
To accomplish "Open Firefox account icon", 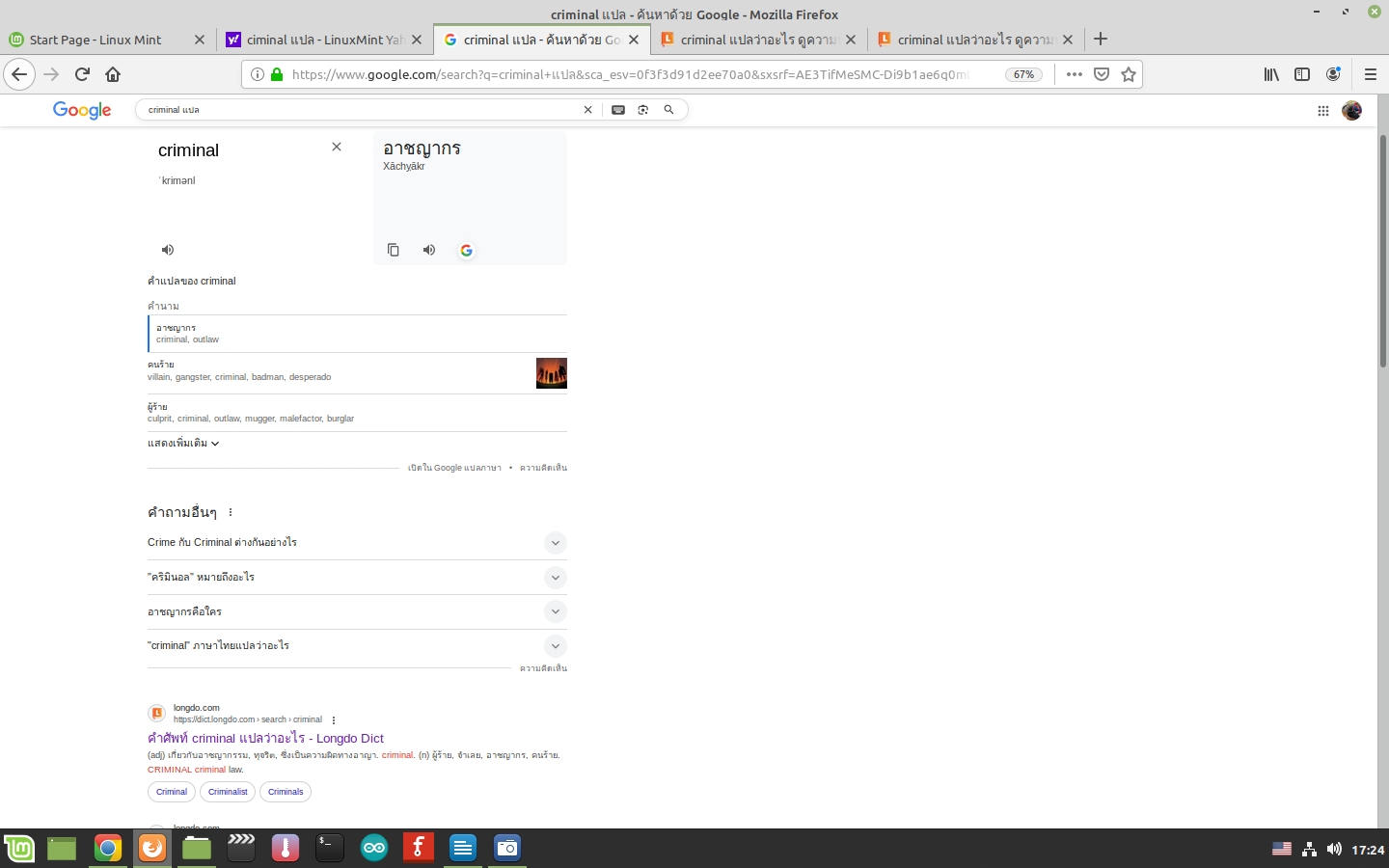I will click(x=1333, y=74).
